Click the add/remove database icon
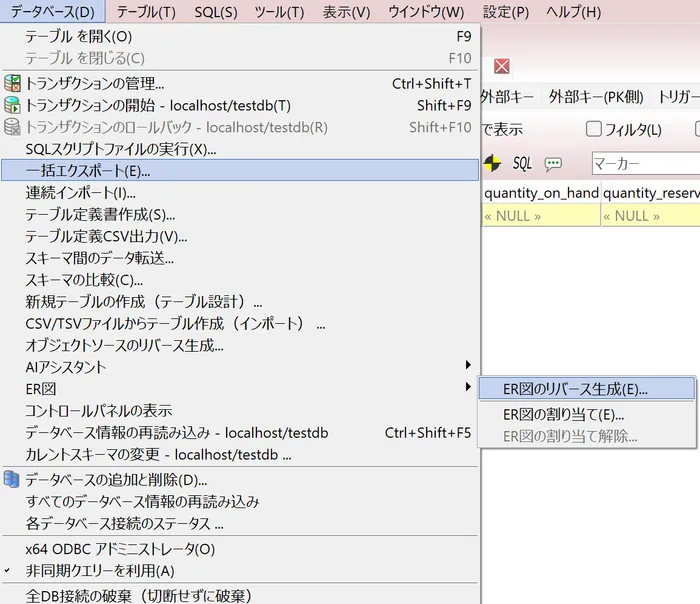700x604 pixels. coord(13,480)
